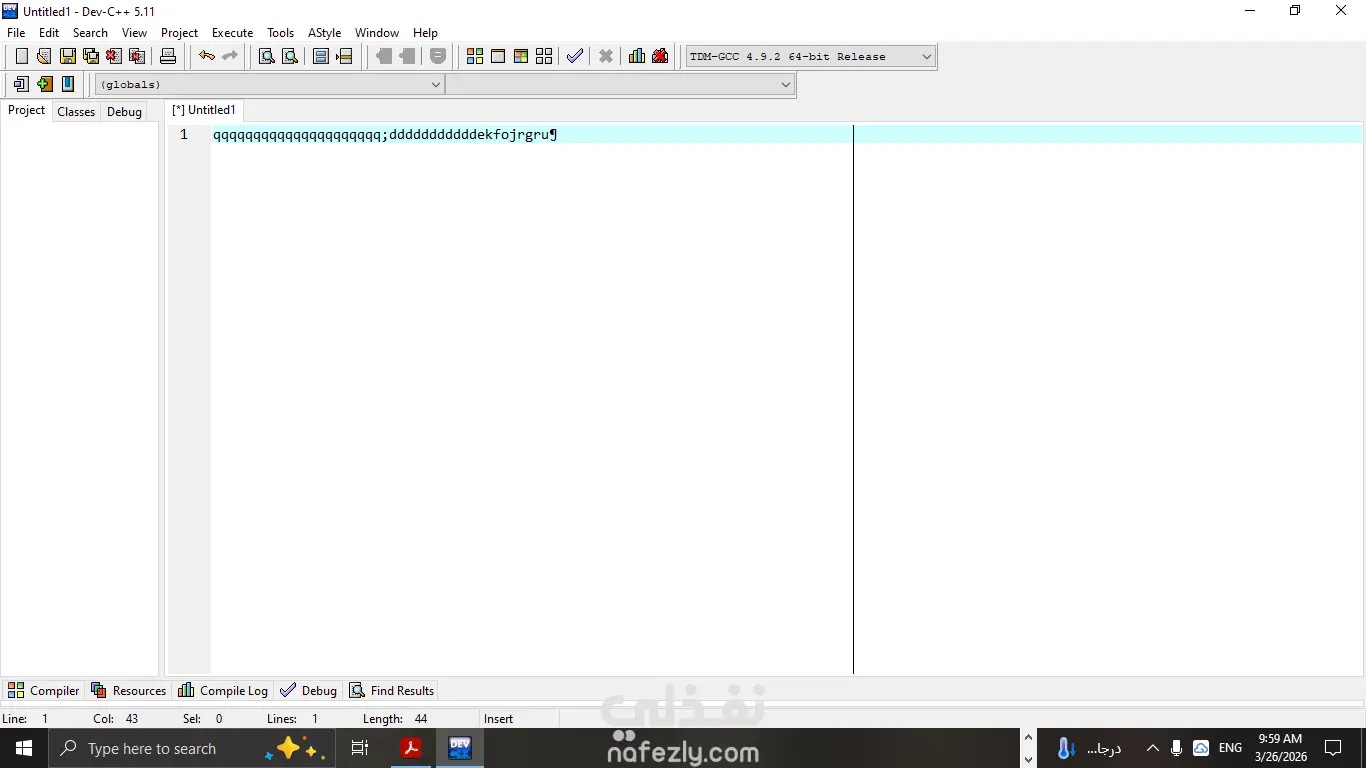Open the compiler set dropdown TDM-GCC 4.9.2

[x=811, y=56]
